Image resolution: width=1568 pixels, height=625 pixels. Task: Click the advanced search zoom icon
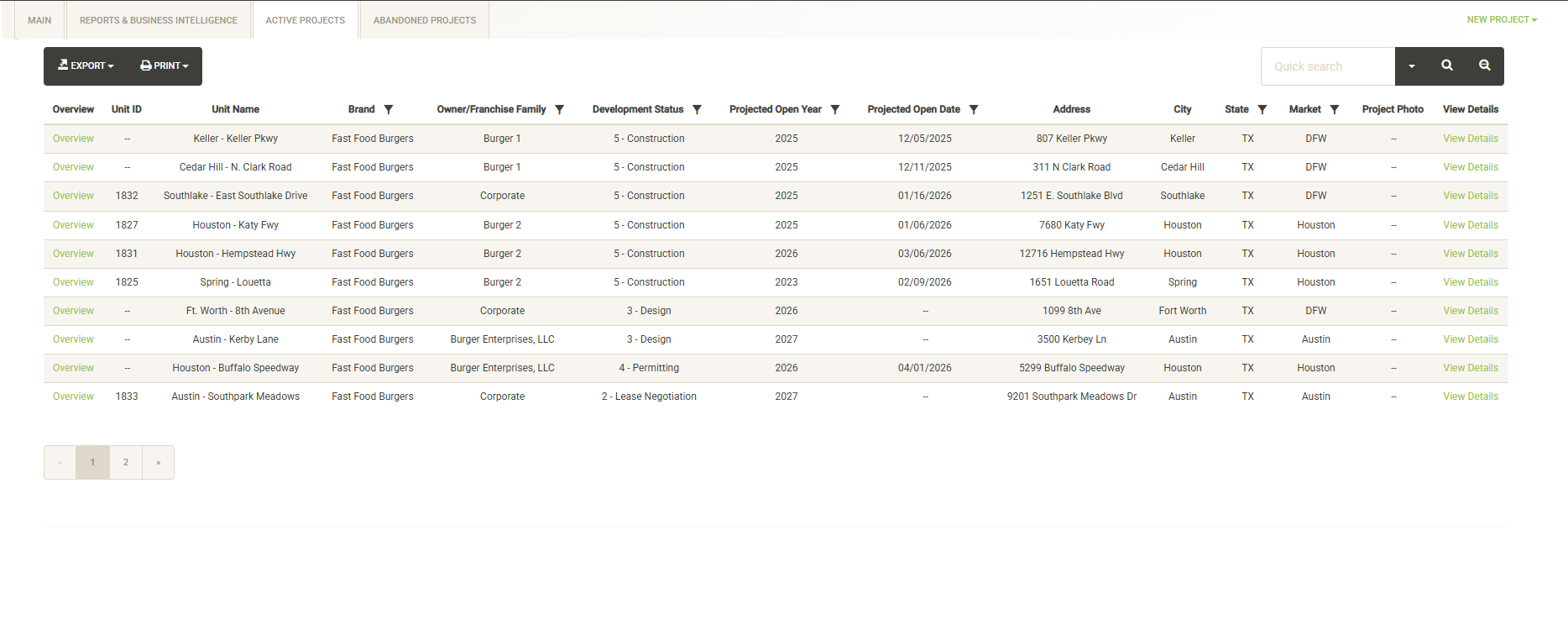coord(1485,66)
